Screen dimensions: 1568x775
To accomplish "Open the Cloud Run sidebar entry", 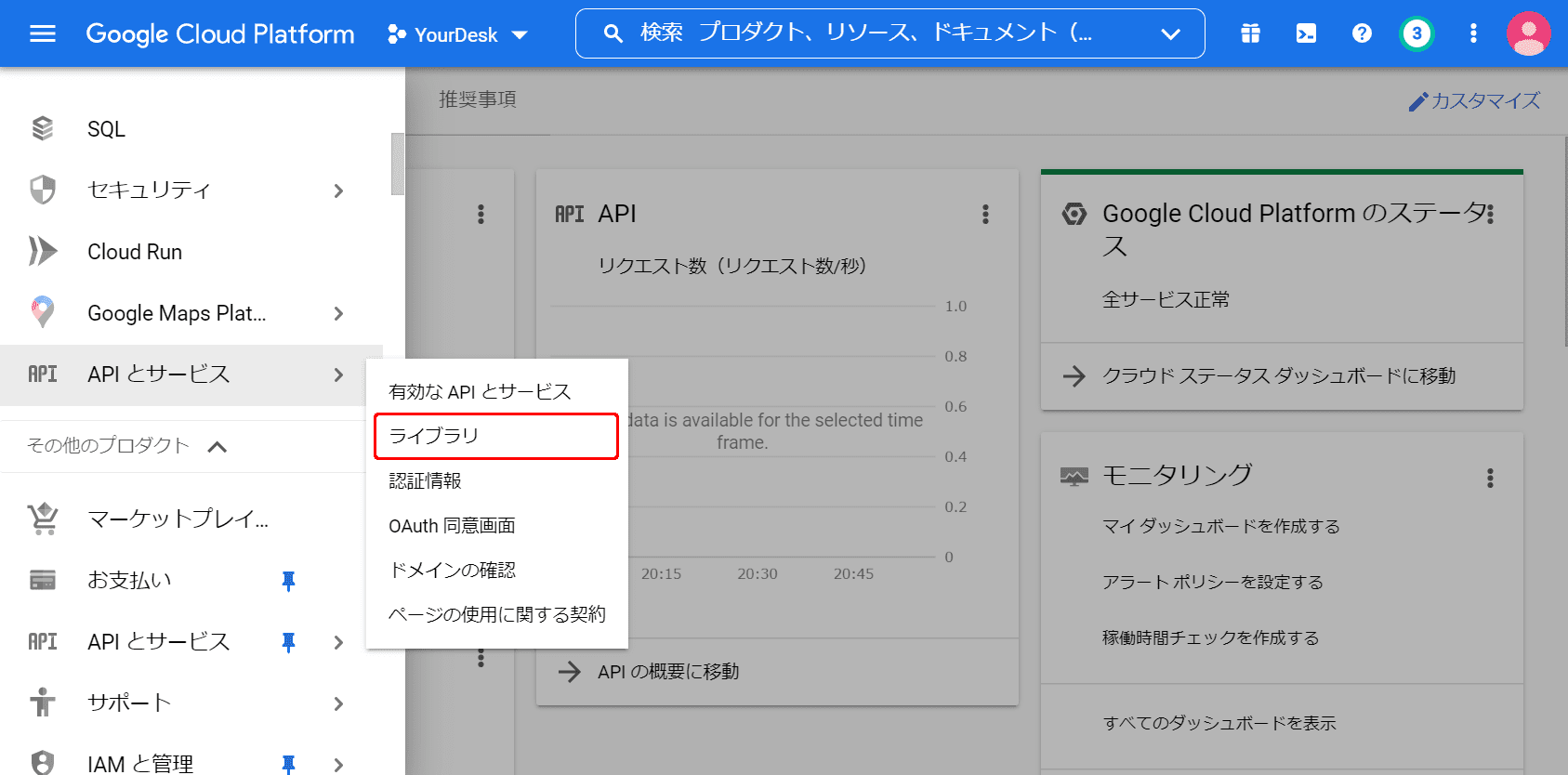I will pyautogui.click(x=191, y=251).
